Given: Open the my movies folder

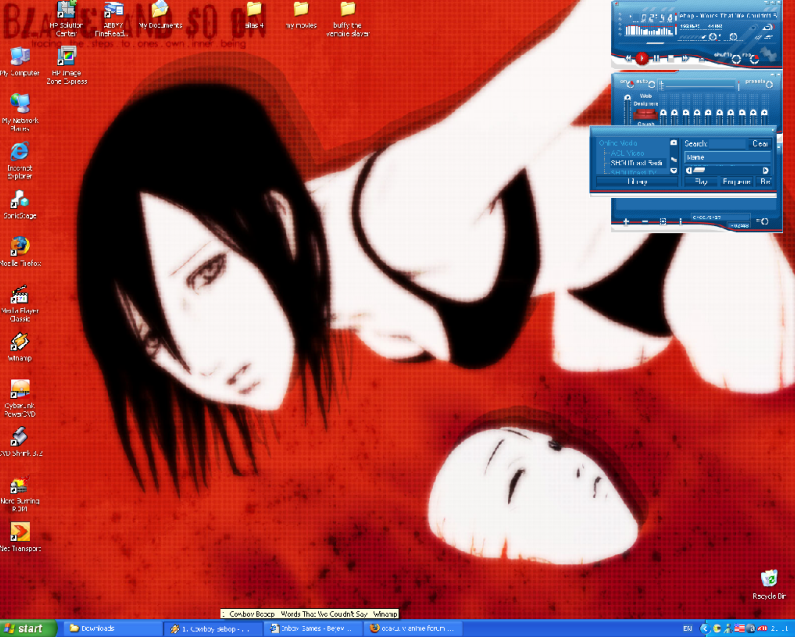Looking at the screenshot, I should pyautogui.click(x=301, y=15).
